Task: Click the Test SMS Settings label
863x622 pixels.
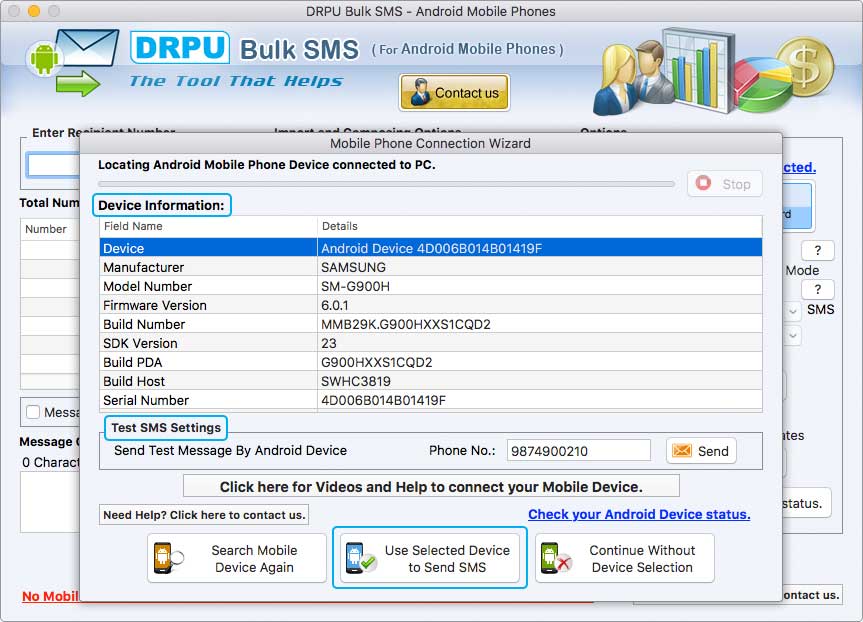Action: (x=166, y=428)
